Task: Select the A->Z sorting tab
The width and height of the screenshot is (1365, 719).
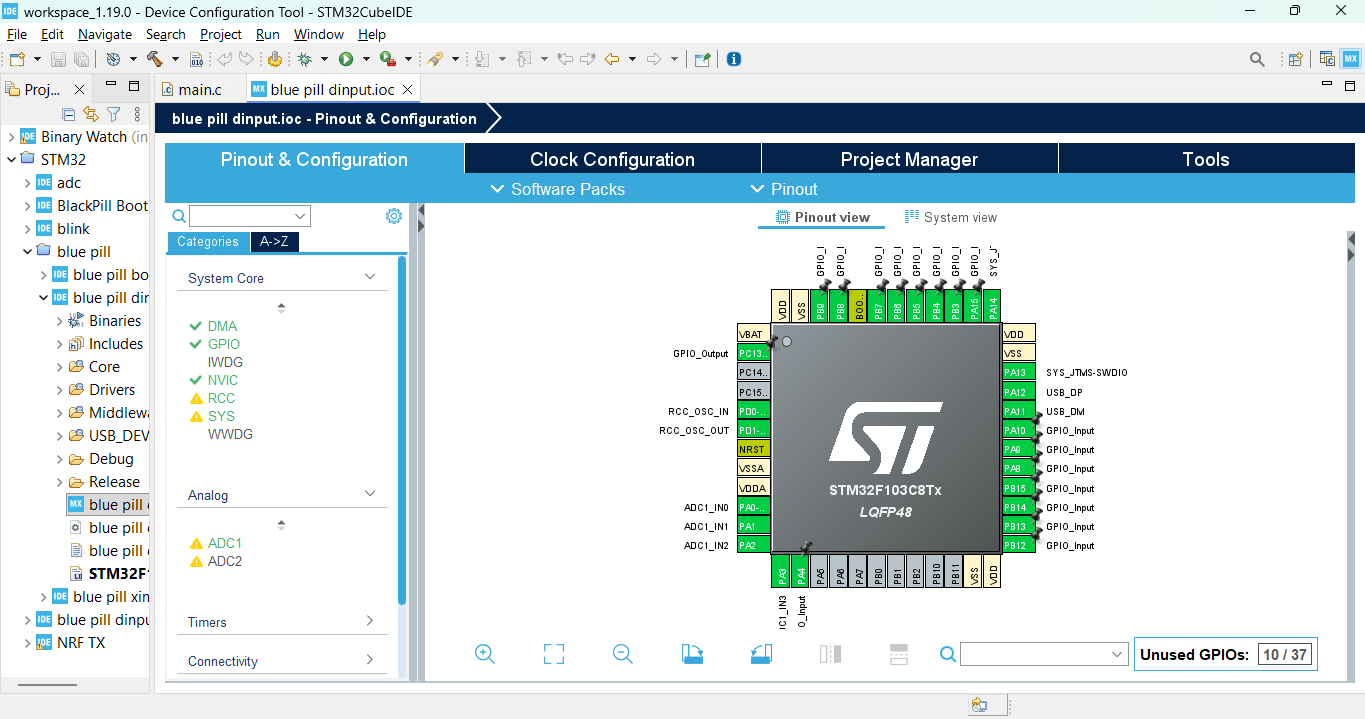Action: point(274,242)
